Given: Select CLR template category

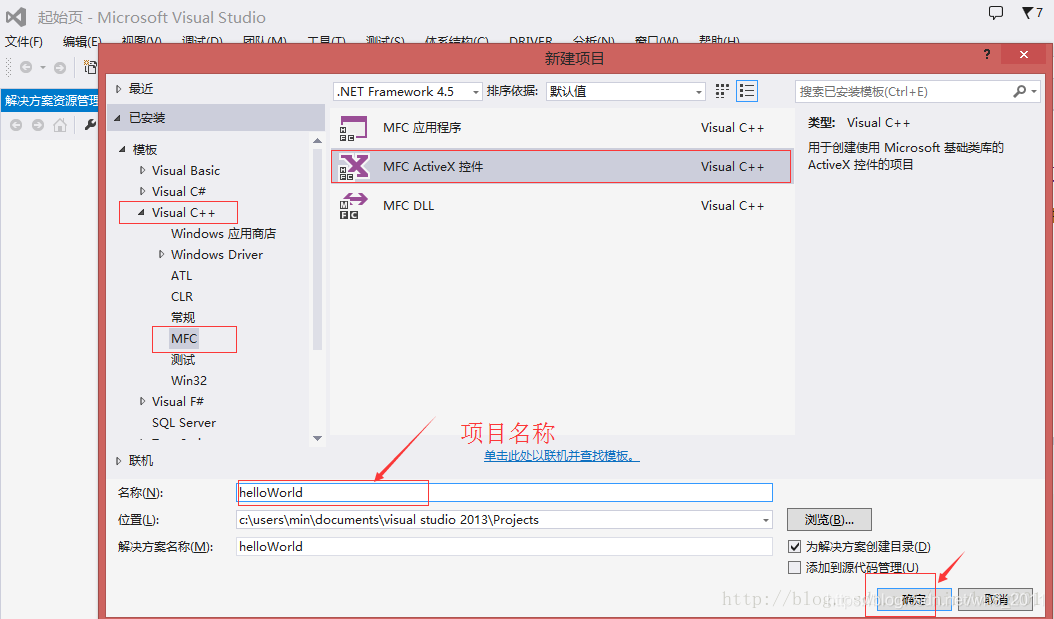Looking at the screenshot, I should 181,296.
